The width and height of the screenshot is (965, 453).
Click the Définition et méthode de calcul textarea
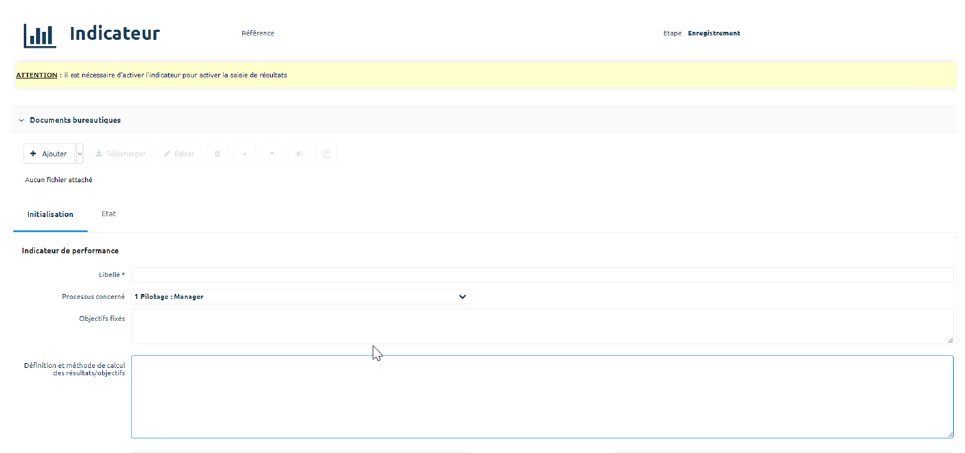[x=541, y=396]
